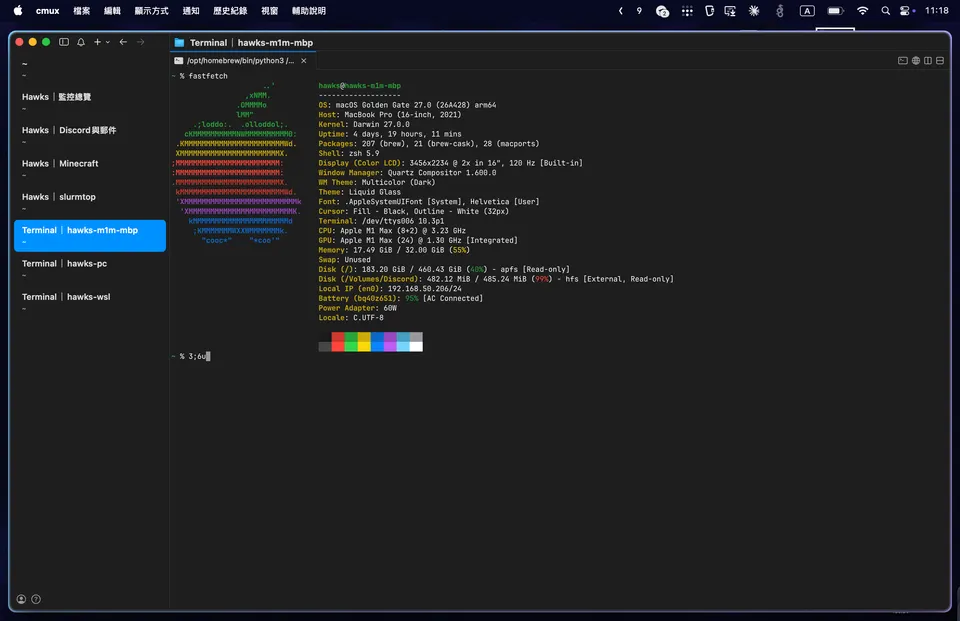Open the notifications bell icon

81,42
